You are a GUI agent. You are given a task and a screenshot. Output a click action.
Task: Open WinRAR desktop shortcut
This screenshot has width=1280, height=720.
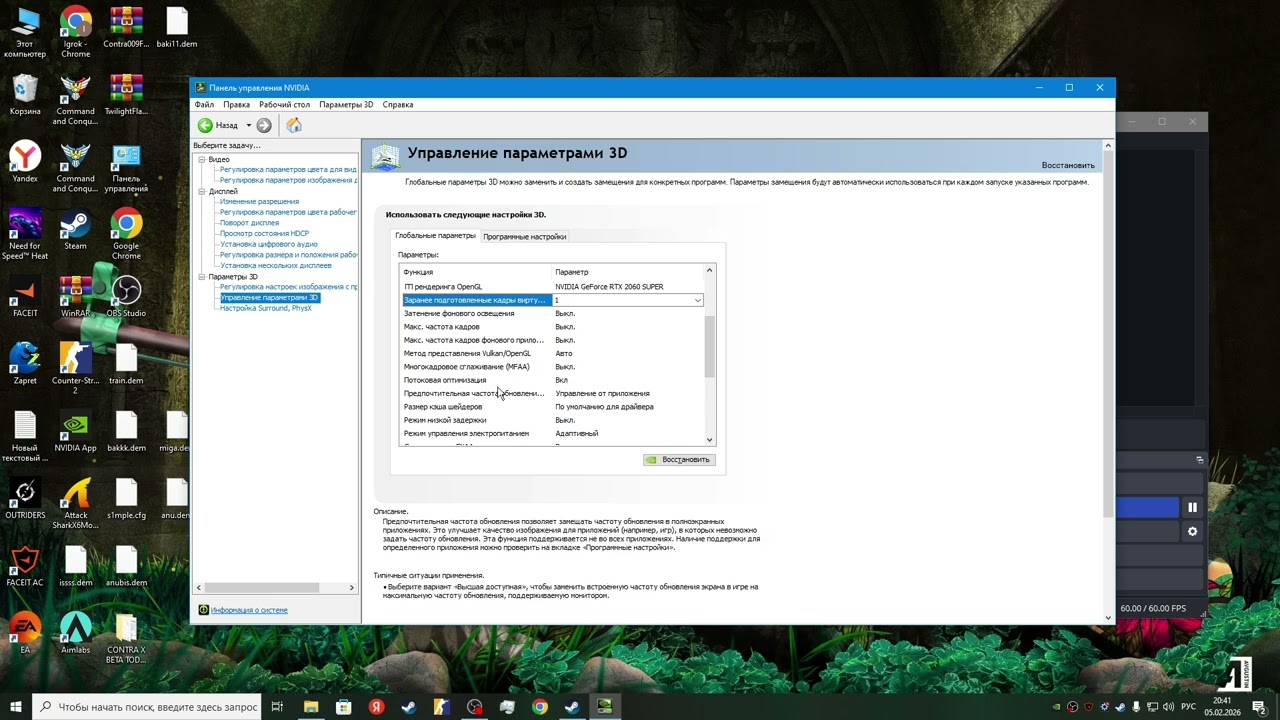[75, 298]
